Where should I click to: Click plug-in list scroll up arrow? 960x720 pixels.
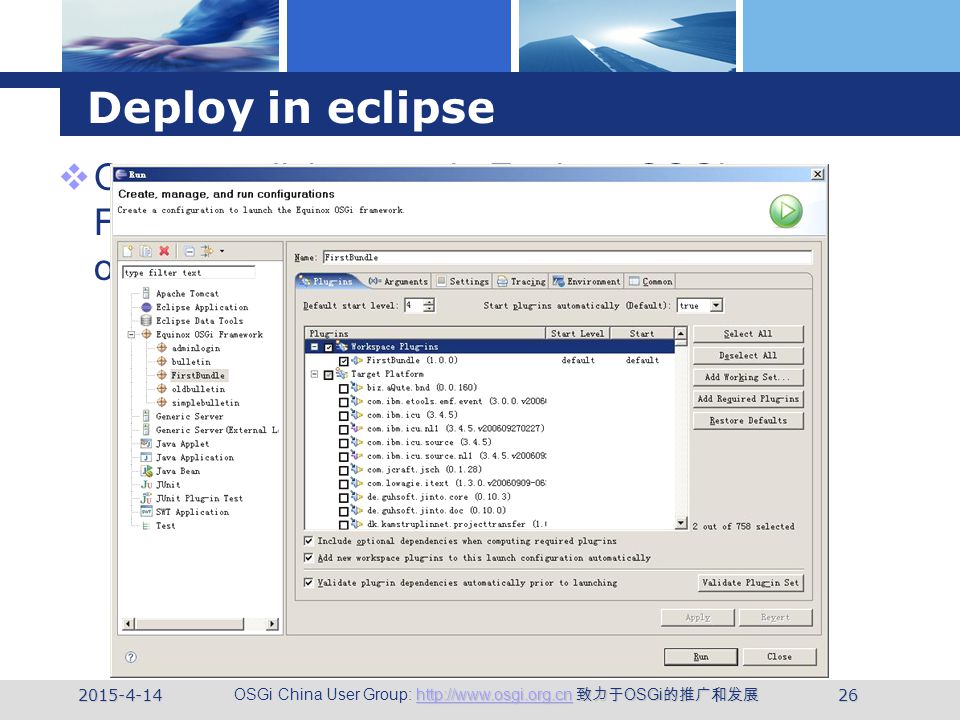(x=680, y=334)
